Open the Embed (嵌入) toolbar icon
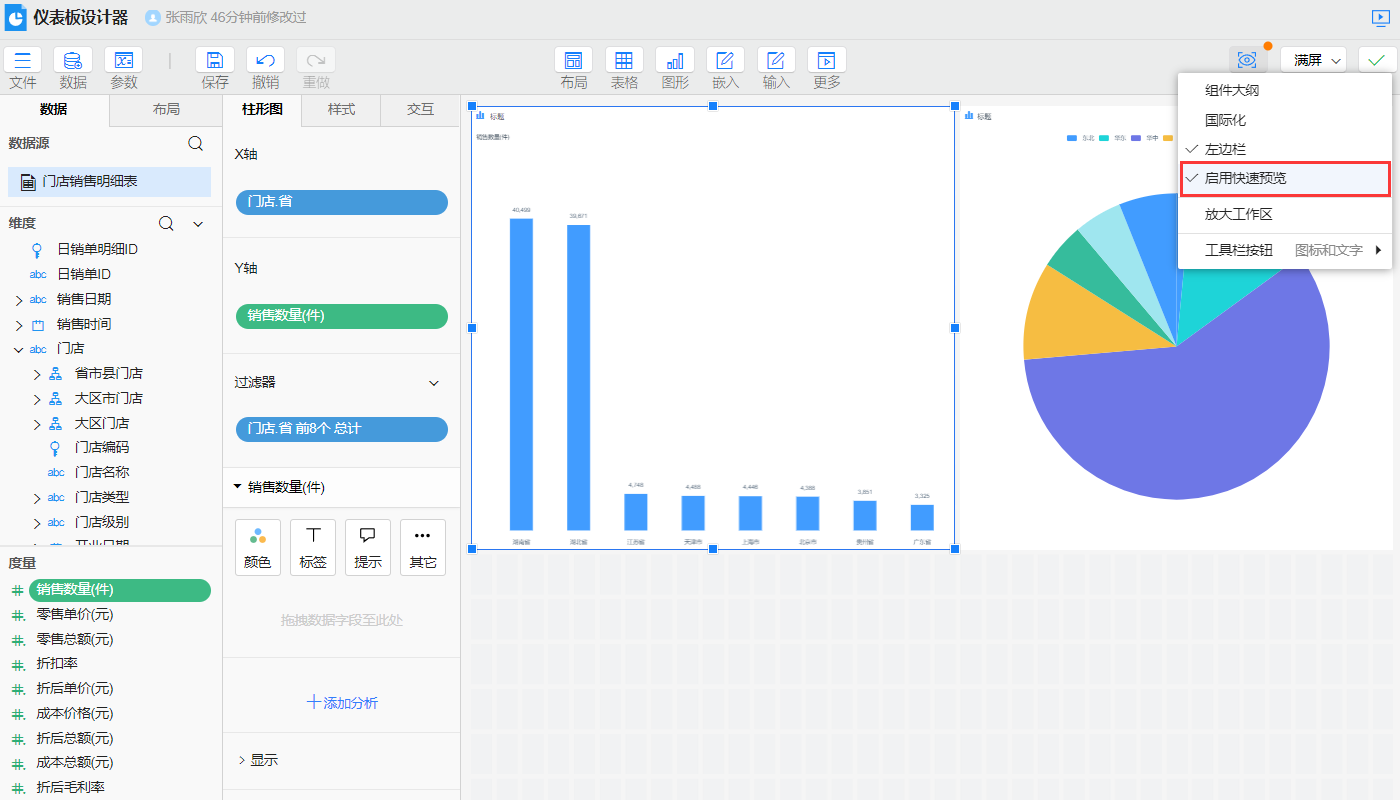Screen dimensions: 1400x800 [x=725, y=61]
